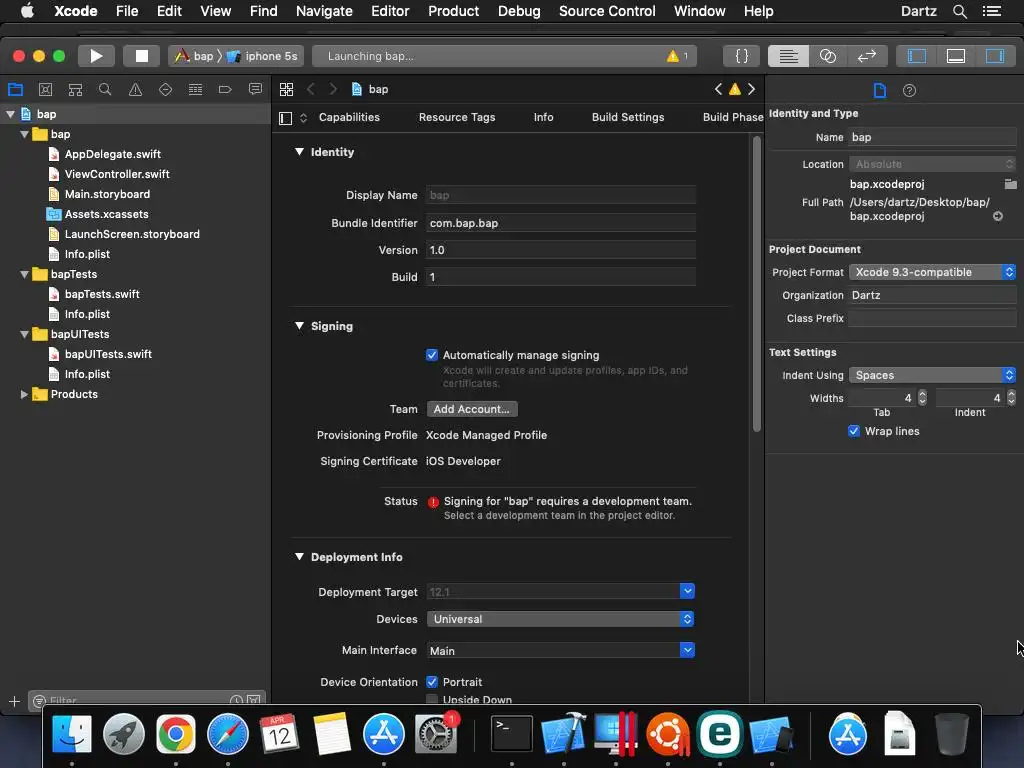Show the Issue navigator warning triangle
1024x768 pixels.
(135, 89)
